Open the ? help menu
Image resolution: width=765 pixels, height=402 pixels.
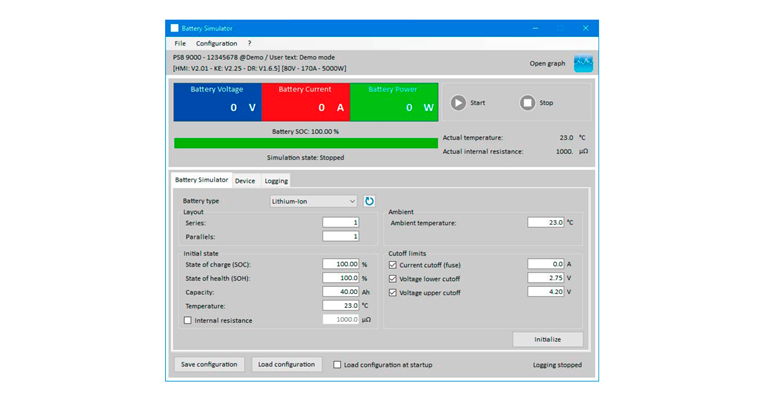249,43
